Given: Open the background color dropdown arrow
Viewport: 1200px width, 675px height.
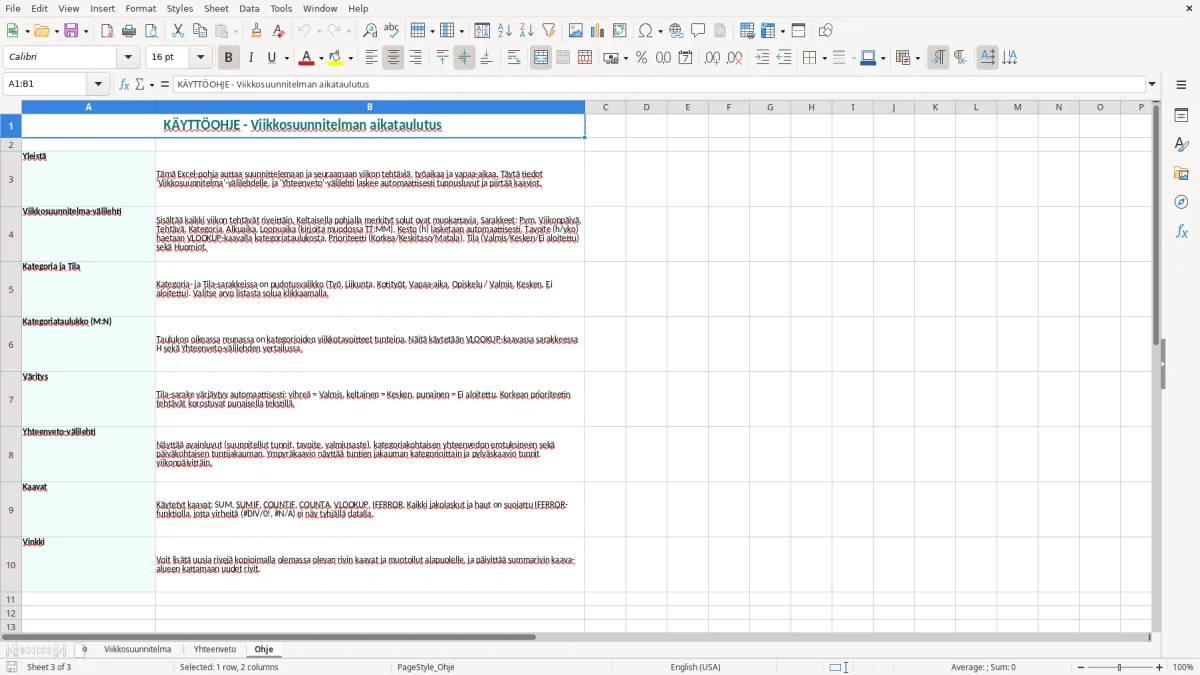Looking at the screenshot, I should pos(351,58).
